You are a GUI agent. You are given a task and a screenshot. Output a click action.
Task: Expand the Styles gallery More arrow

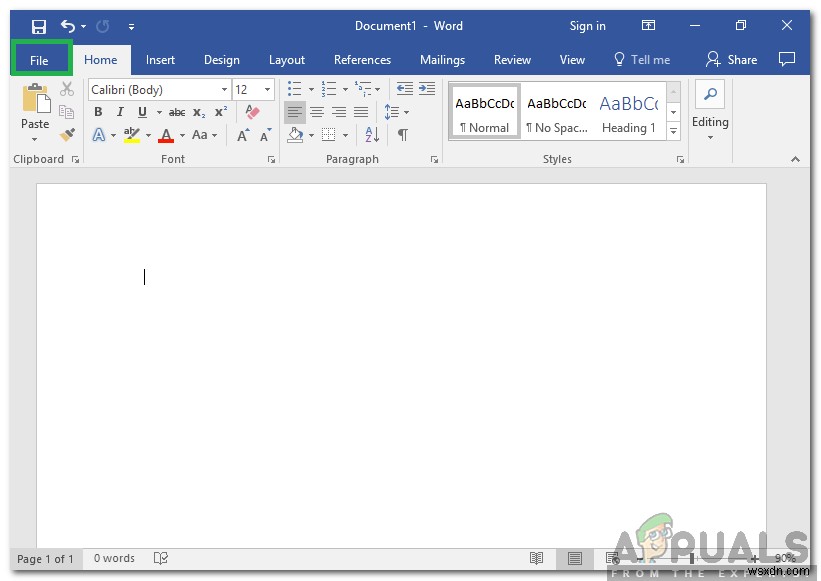674,131
